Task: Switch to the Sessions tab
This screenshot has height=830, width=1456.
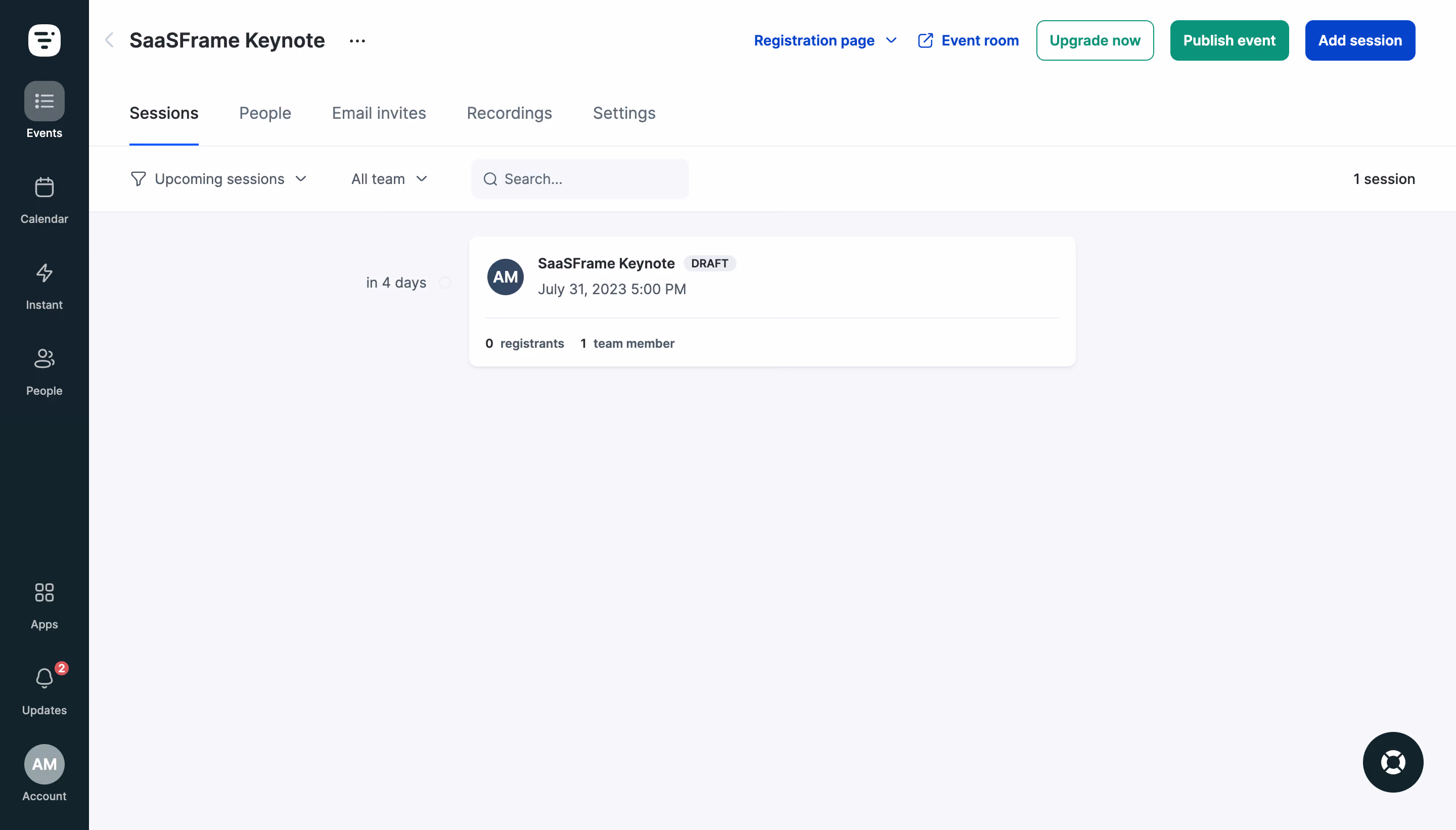Action: [164, 113]
